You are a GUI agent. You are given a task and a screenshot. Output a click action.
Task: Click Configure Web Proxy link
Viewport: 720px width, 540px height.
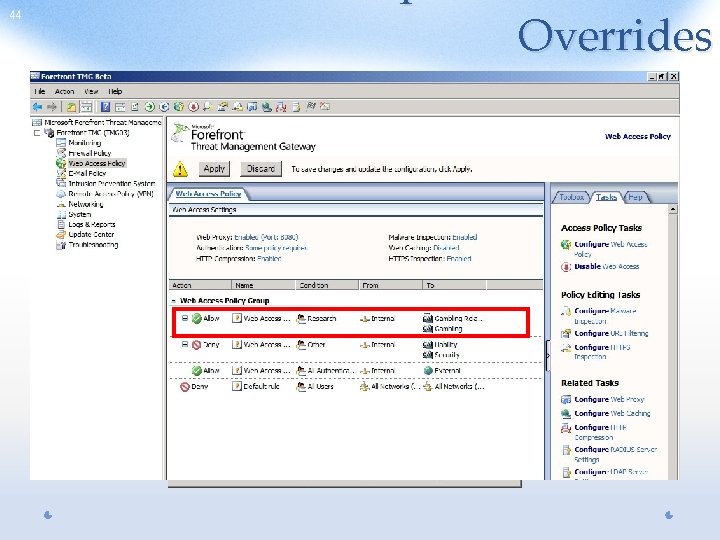pyautogui.click(x=609, y=399)
